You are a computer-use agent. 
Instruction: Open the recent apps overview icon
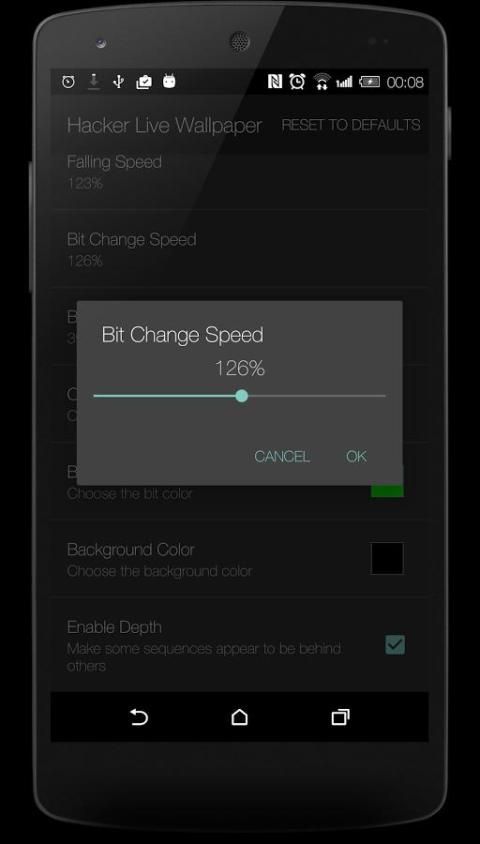(340, 716)
